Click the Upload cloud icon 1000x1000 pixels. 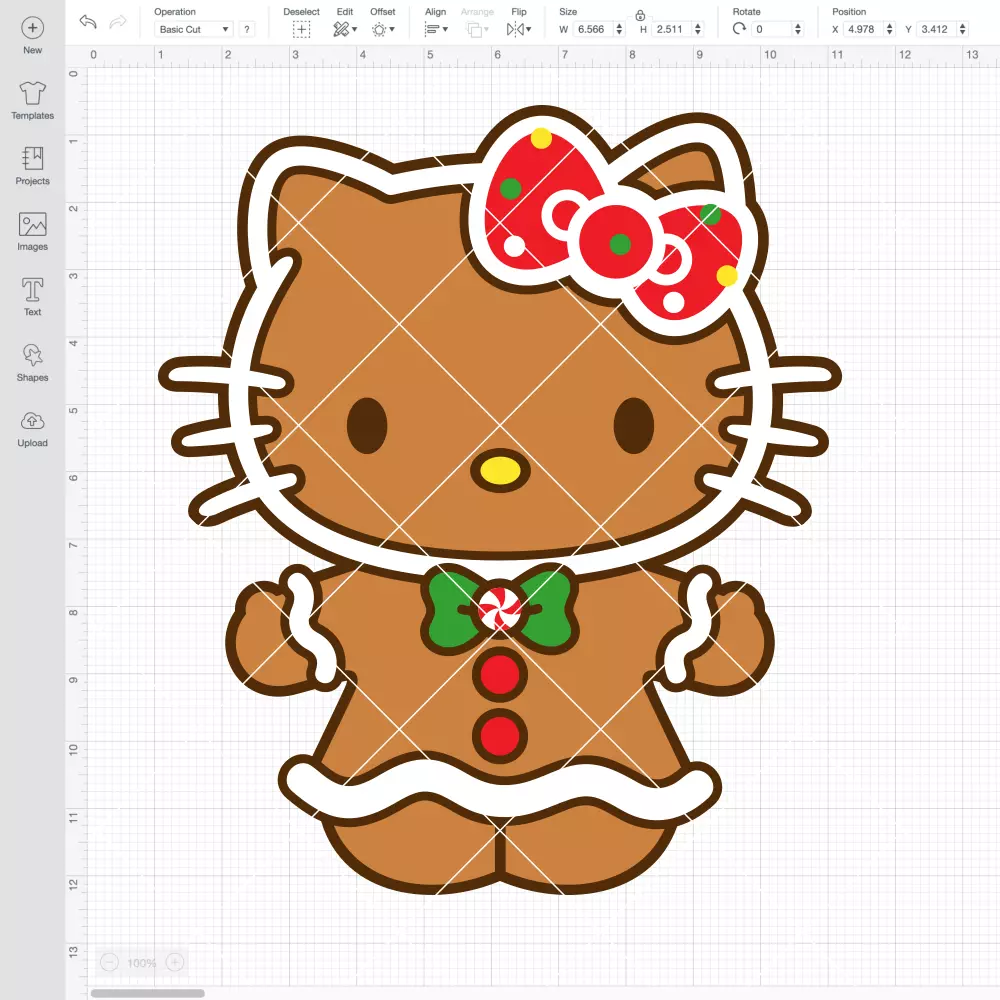pos(33,421)
